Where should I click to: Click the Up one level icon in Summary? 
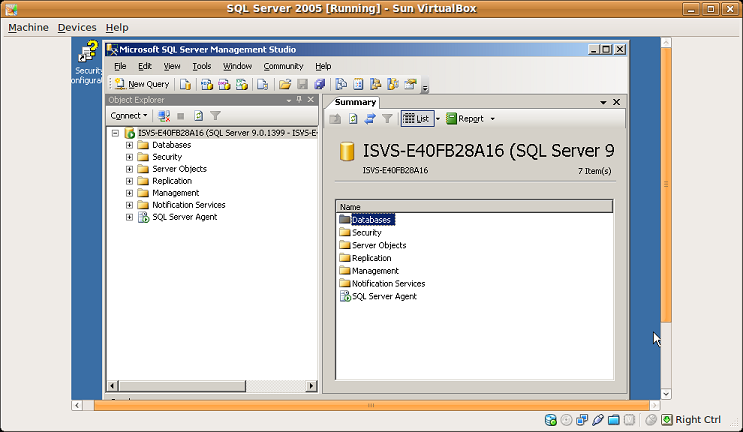pyautogui.click(x=335, y=119)
